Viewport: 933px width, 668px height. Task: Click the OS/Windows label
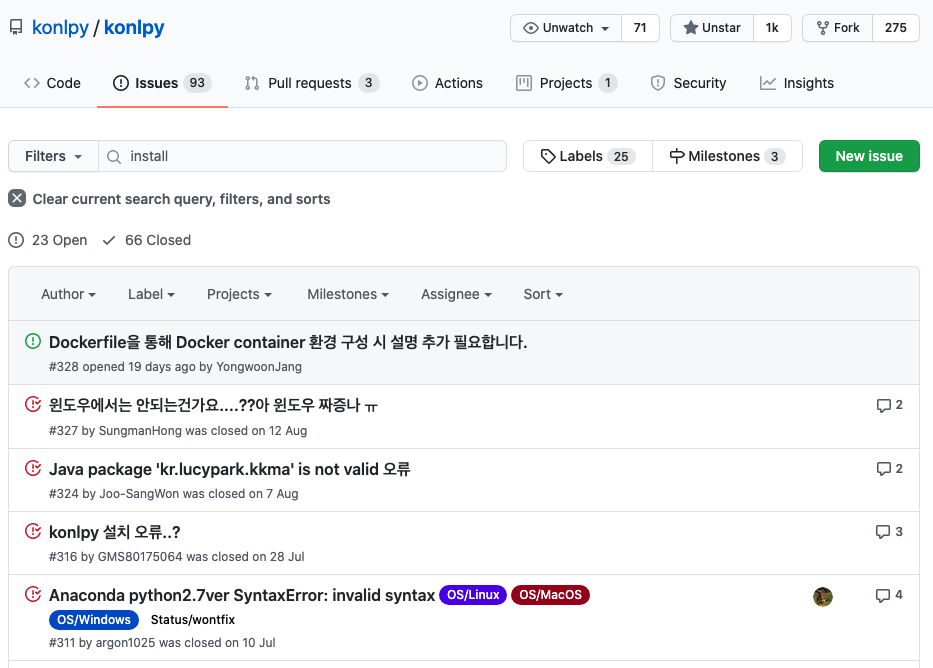coord(94,620)
